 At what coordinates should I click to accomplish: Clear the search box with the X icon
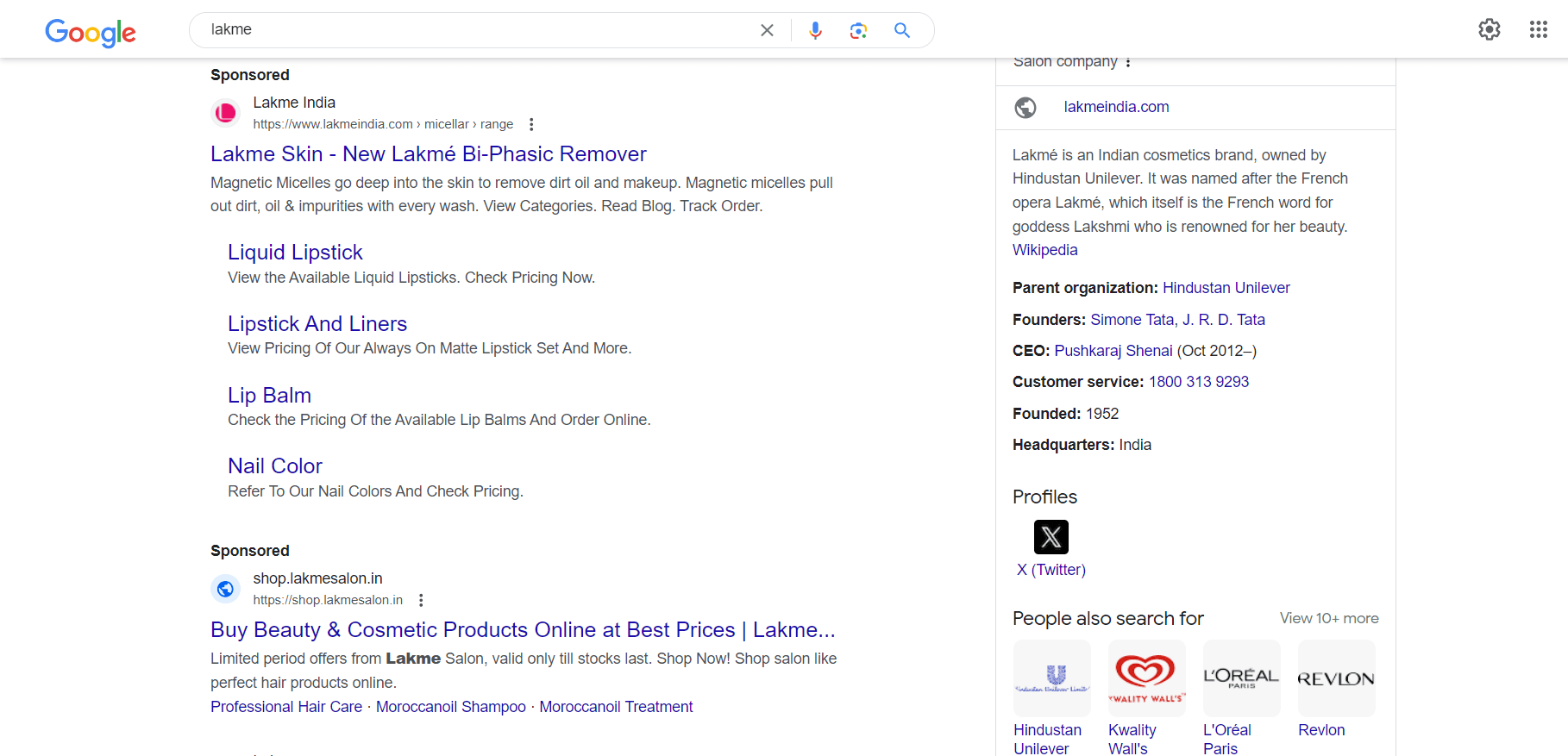click(767, 30)
